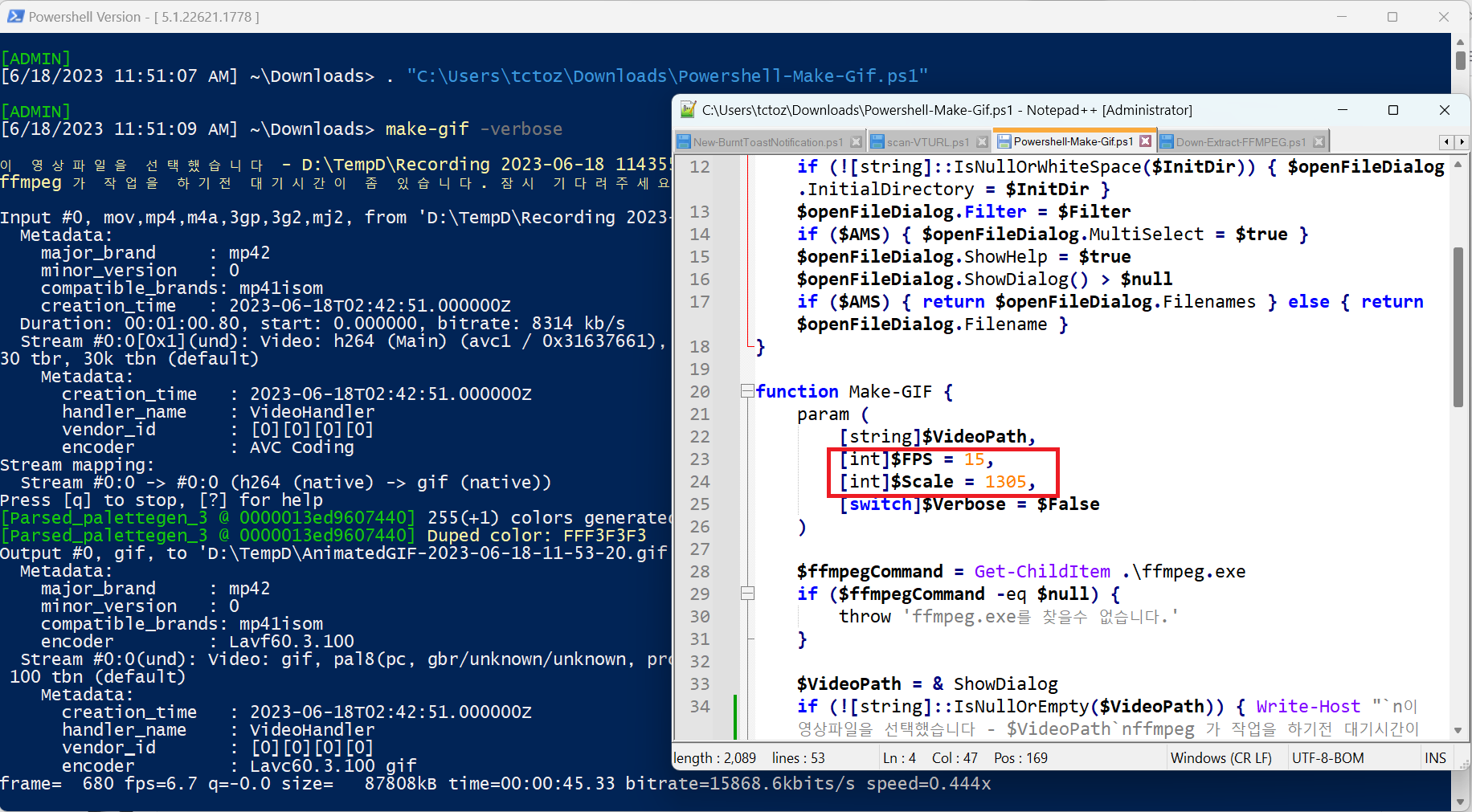Click the FPS value '15' in code
Screen dimensions: 1472x812
[975, 459]
